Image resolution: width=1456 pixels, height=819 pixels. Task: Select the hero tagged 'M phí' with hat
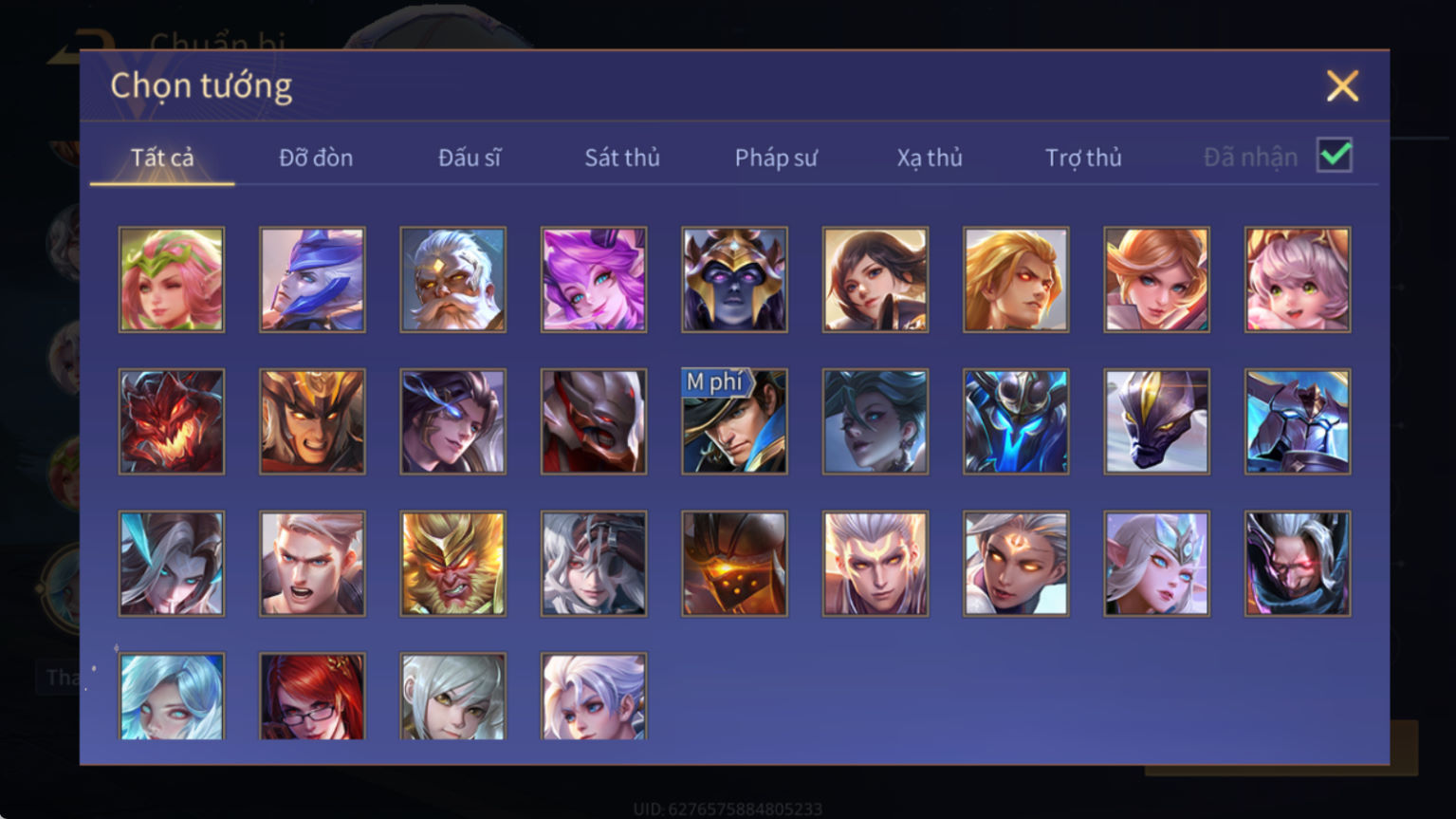[x=734, y=421]
